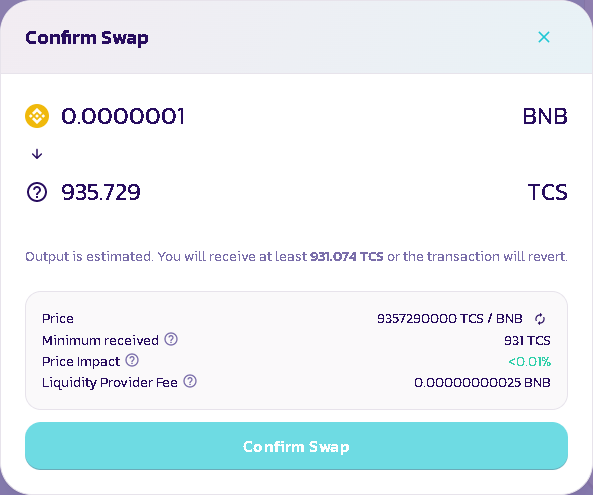593x495 pixels.
Task: Open the Price Impact help icon
Action: (x=132, y=360)
